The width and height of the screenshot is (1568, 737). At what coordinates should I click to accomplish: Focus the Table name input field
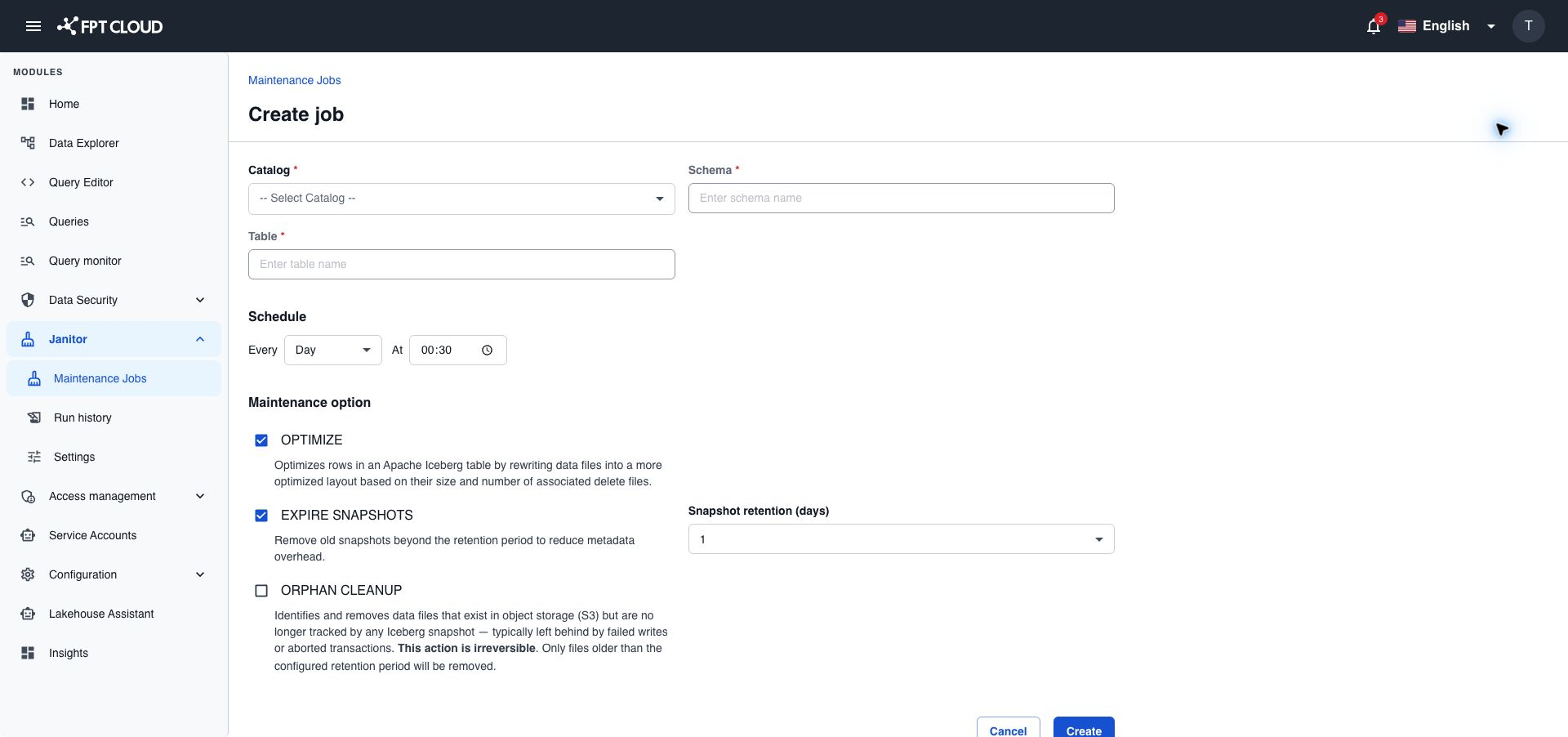pos(461,264)
